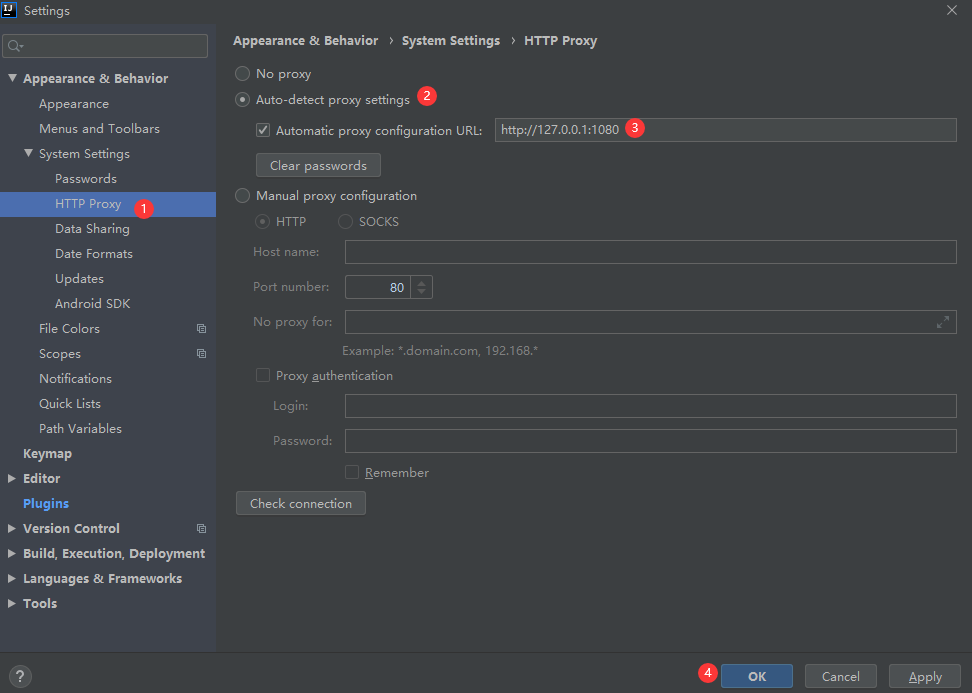The width and height of the screenshot is (972, 693).
Task: Click the settings search box
Action: pos(105,46)
